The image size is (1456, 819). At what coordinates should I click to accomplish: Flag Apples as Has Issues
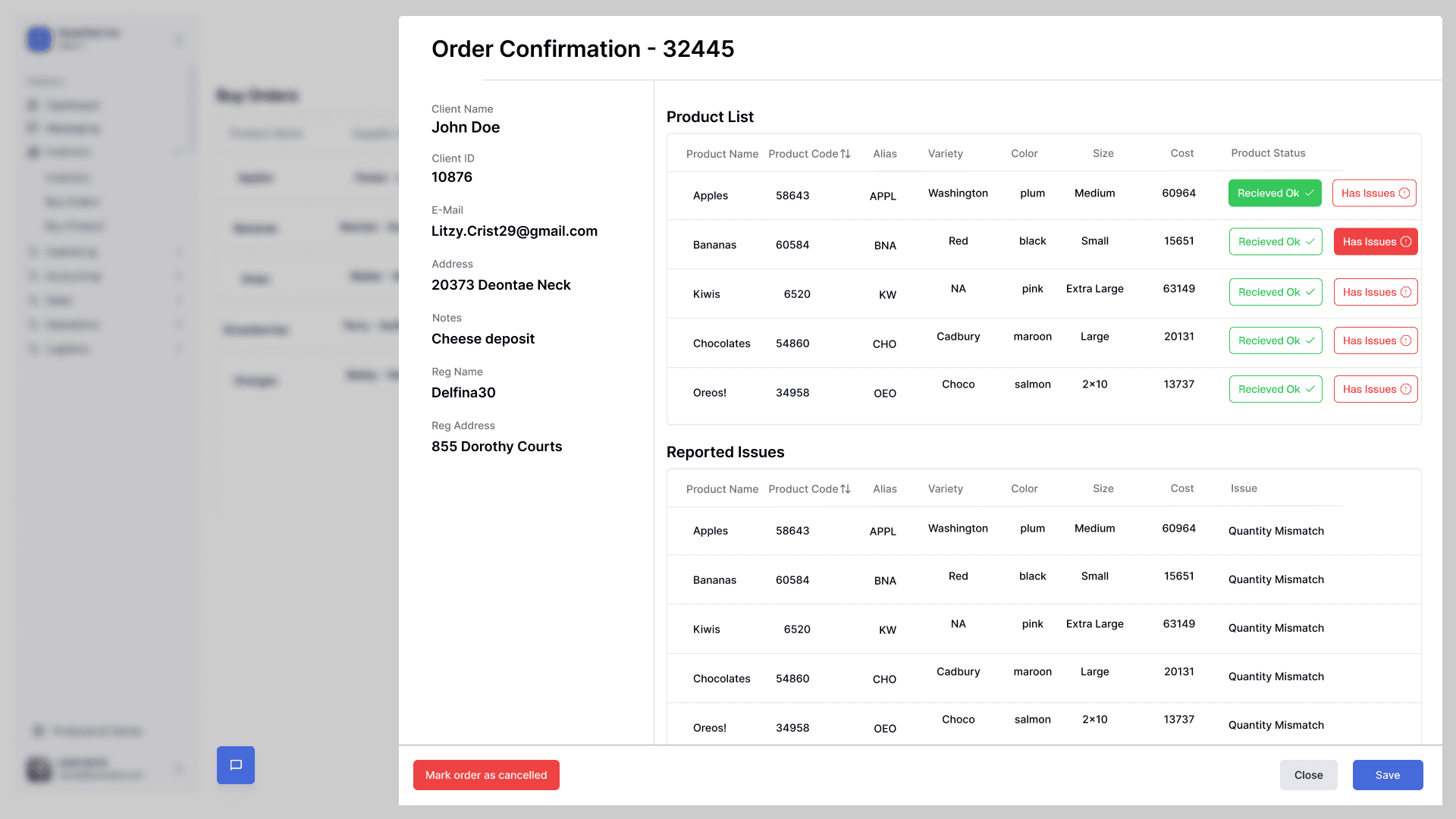click(1374, 193)
